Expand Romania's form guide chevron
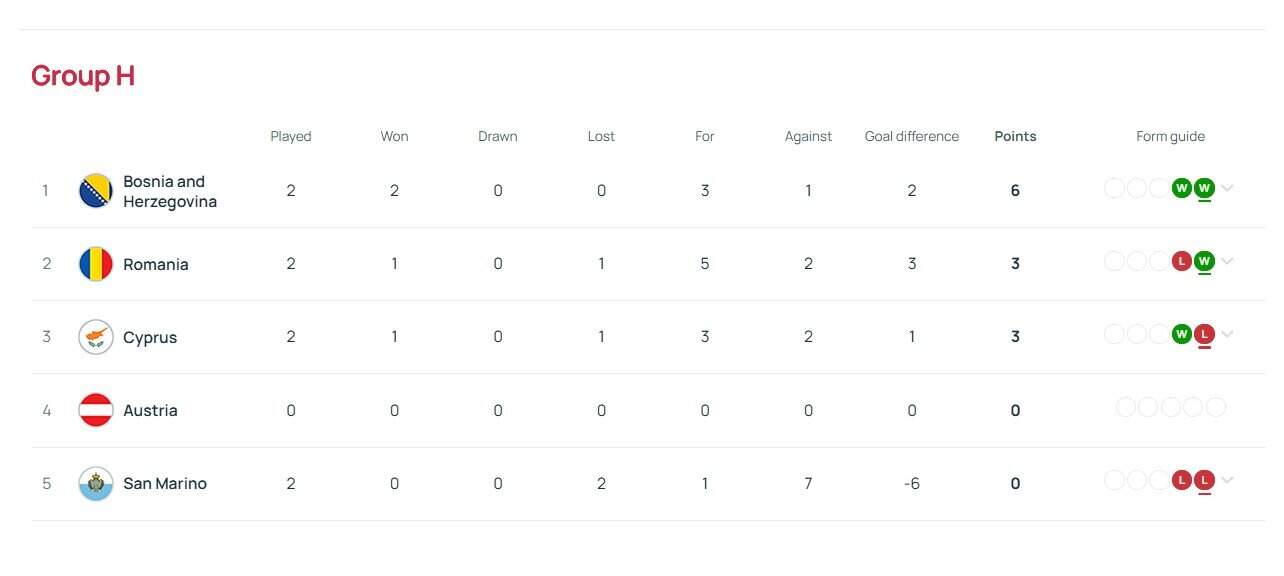Image resolution: width=1284 pixels, height=576 pixels. (x=1228, y=261)
